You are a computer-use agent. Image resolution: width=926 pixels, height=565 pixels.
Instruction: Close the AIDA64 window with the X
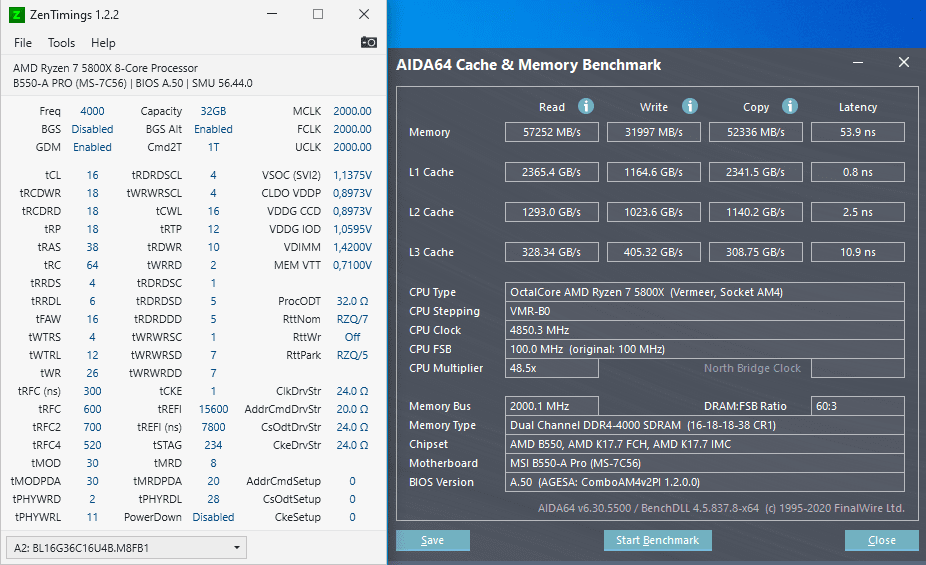click(x=904, y=63)
